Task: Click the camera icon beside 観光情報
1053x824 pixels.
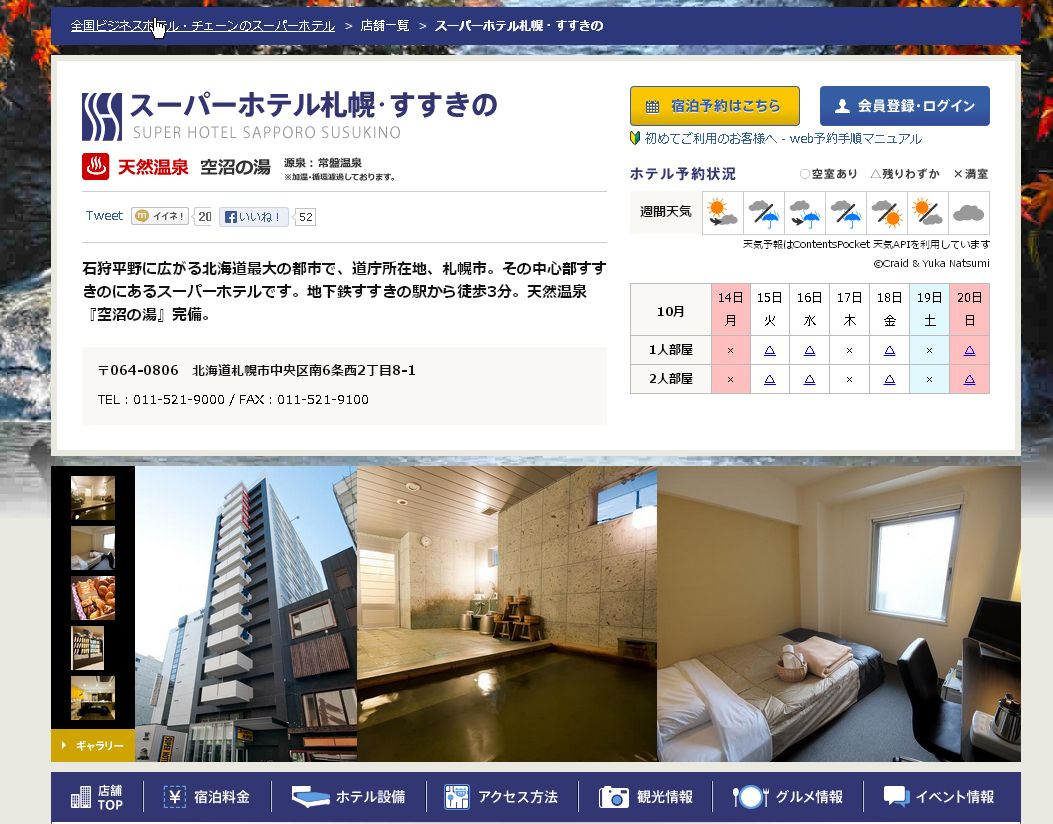Action: 614,797
